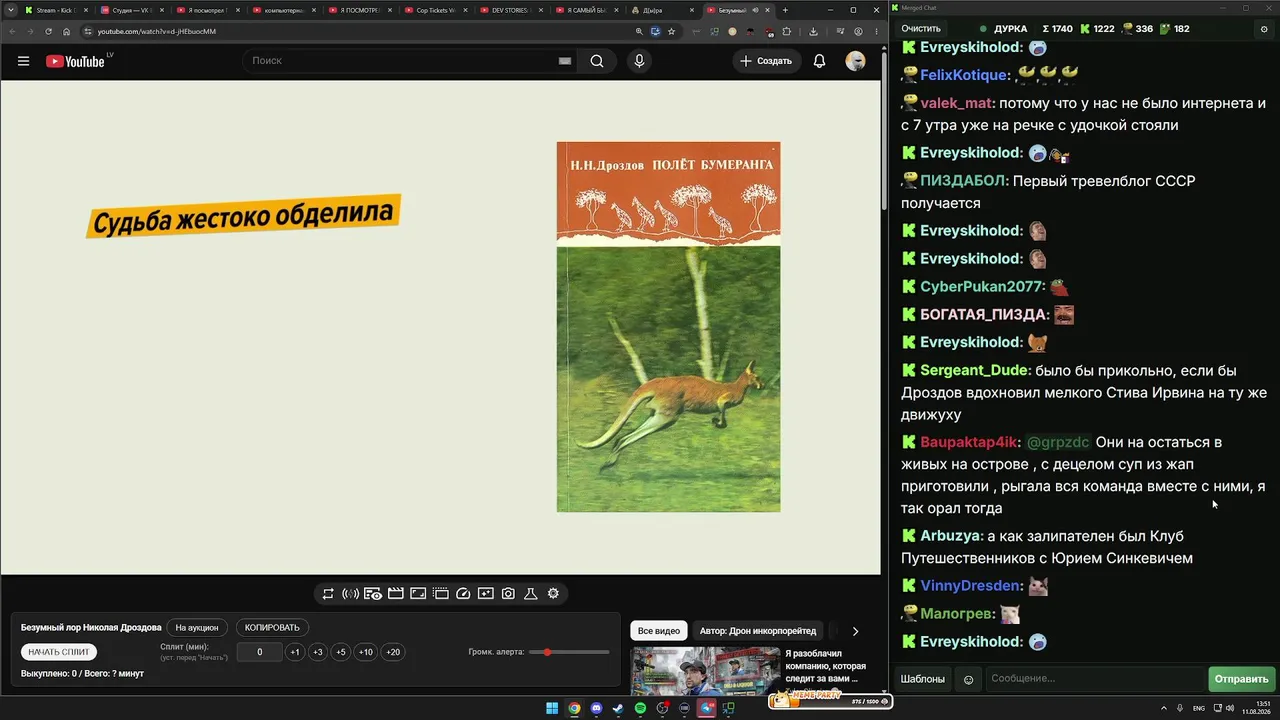This screenshot has height=720, width=1280.
Task: Click the НАЧАТЬ СПЛИТ button
Action: click(x=59, y=652)
